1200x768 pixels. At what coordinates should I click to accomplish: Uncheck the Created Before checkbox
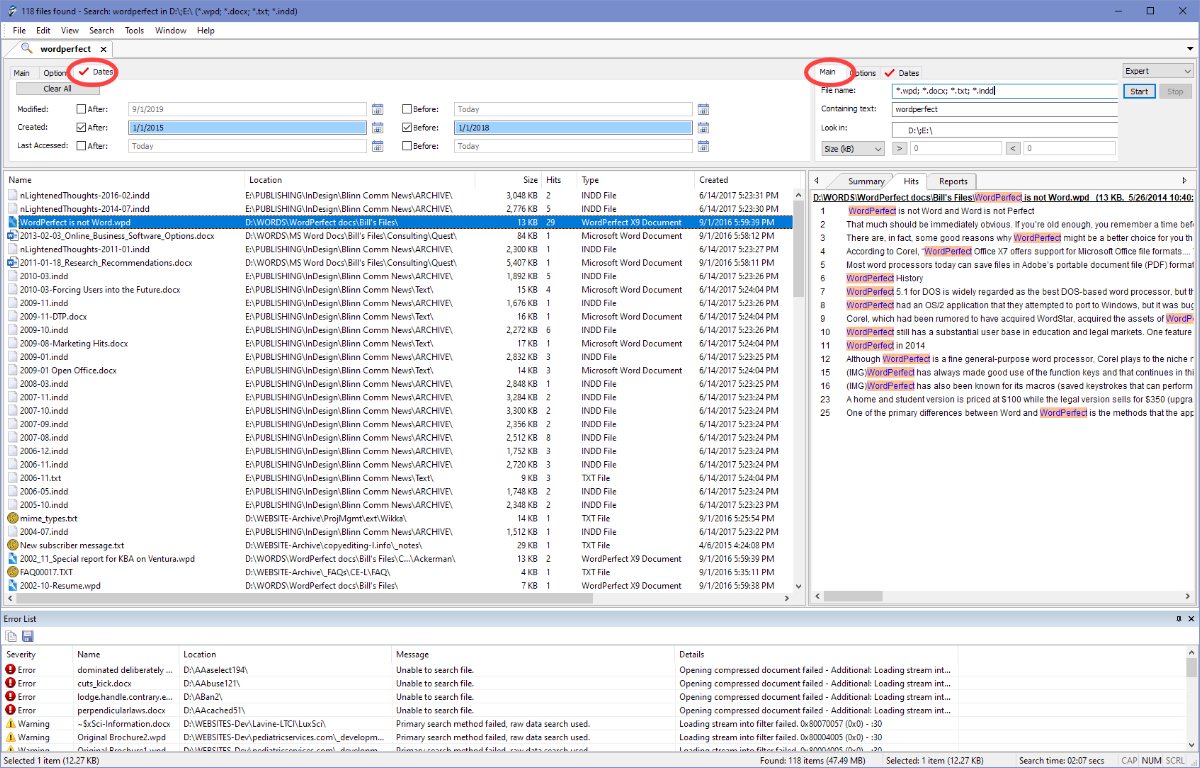click(407, 127)
